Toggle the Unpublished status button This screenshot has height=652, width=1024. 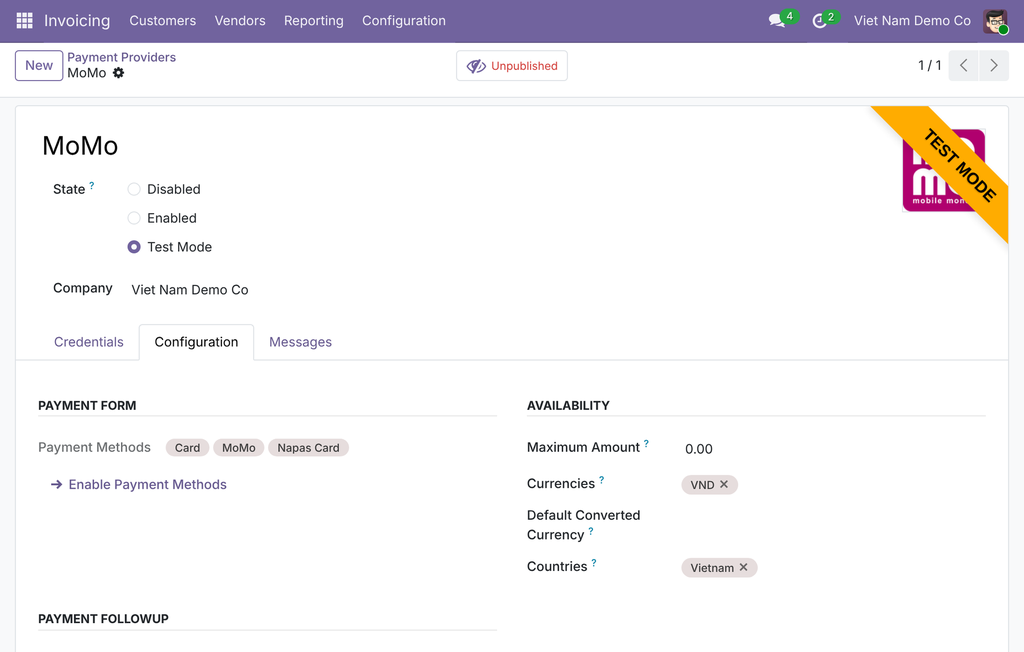point(512,66)
